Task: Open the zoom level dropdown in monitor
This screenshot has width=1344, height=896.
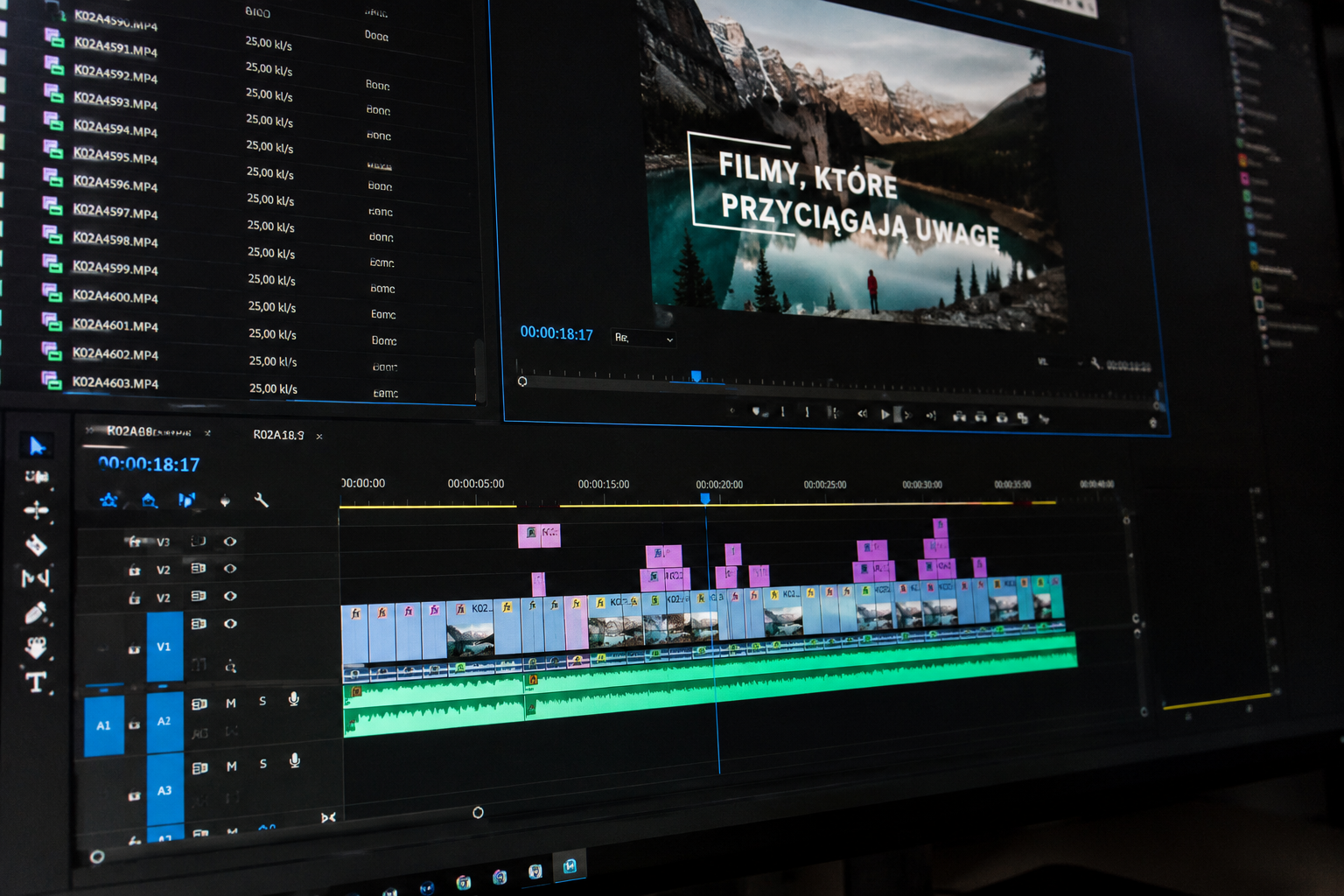Action: tap(644, 338)
